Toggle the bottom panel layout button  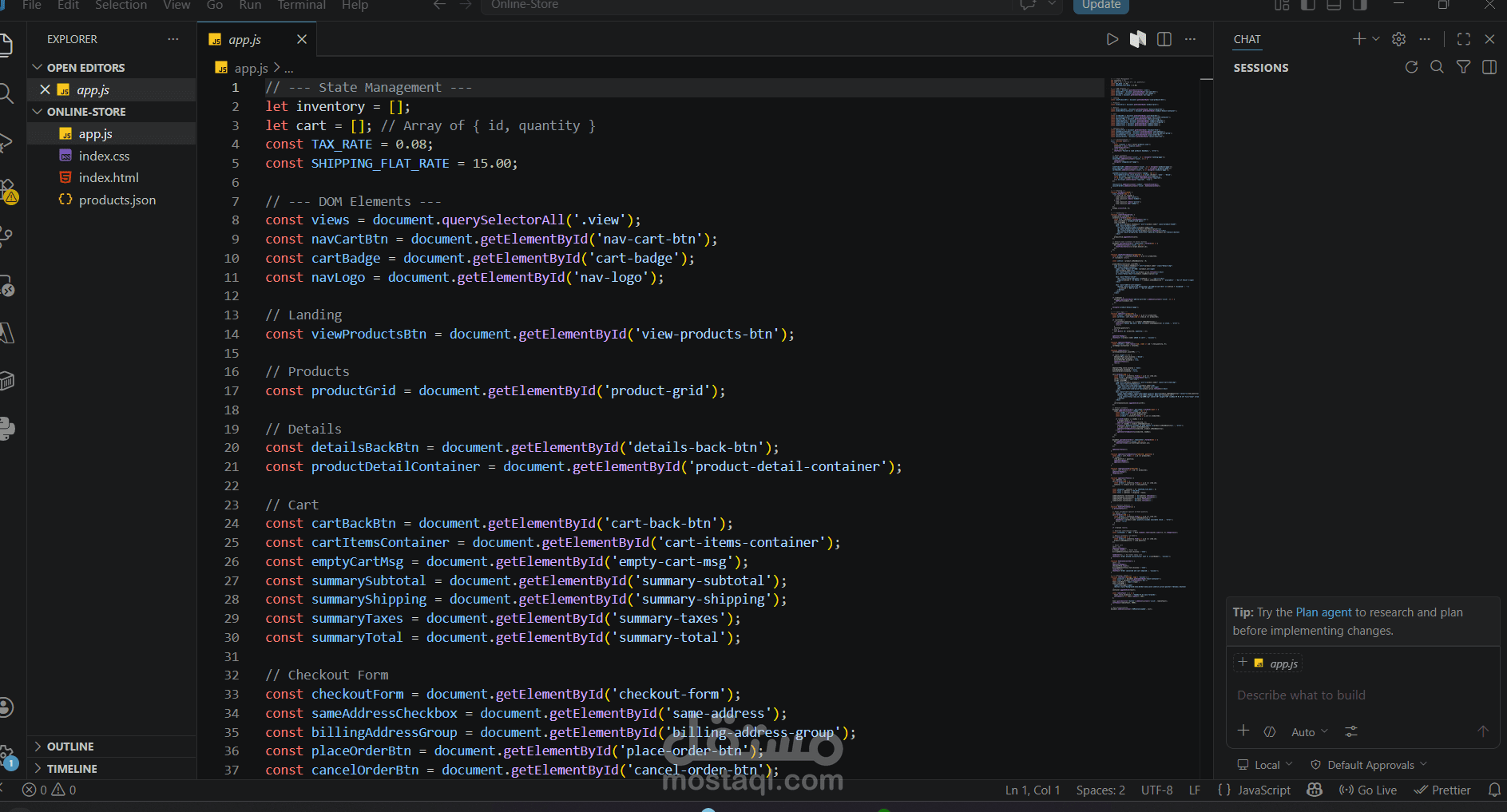(x=1334, y=5)
